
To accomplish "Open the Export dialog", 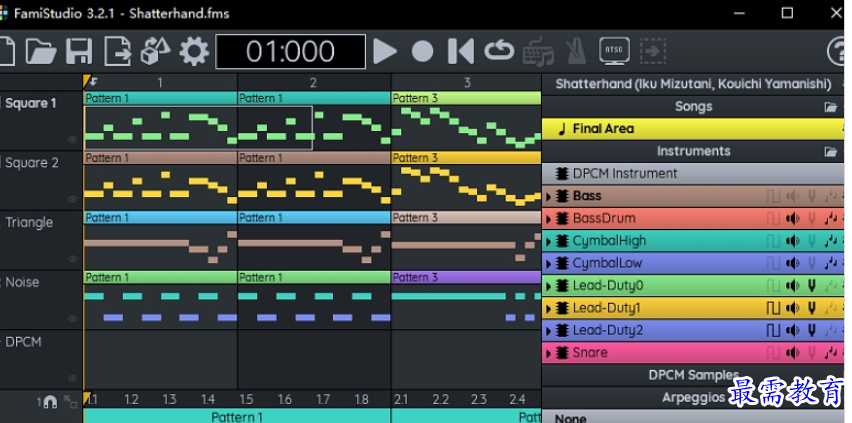I will tap(118, 52).
